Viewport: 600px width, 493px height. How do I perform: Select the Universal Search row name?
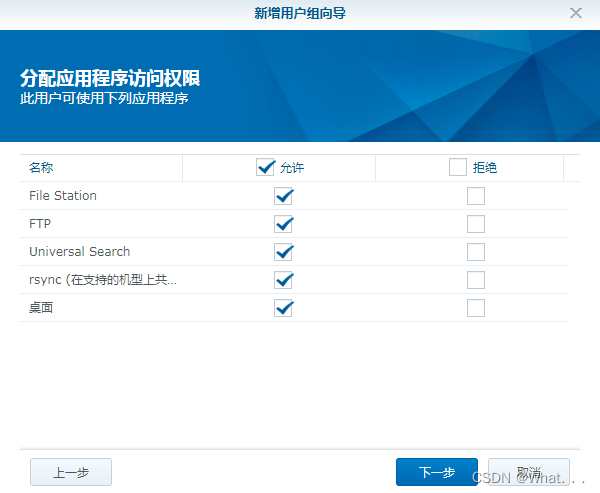(x=80, y=251)
